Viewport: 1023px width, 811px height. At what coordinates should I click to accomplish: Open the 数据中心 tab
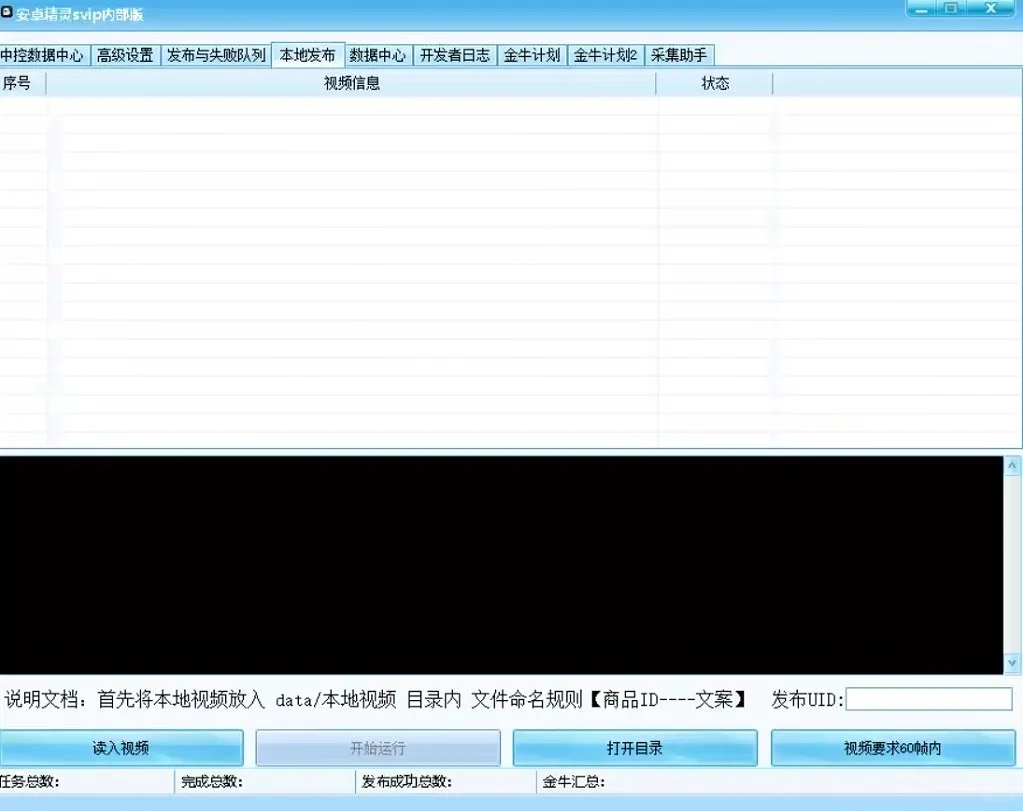tap(378, 55)
